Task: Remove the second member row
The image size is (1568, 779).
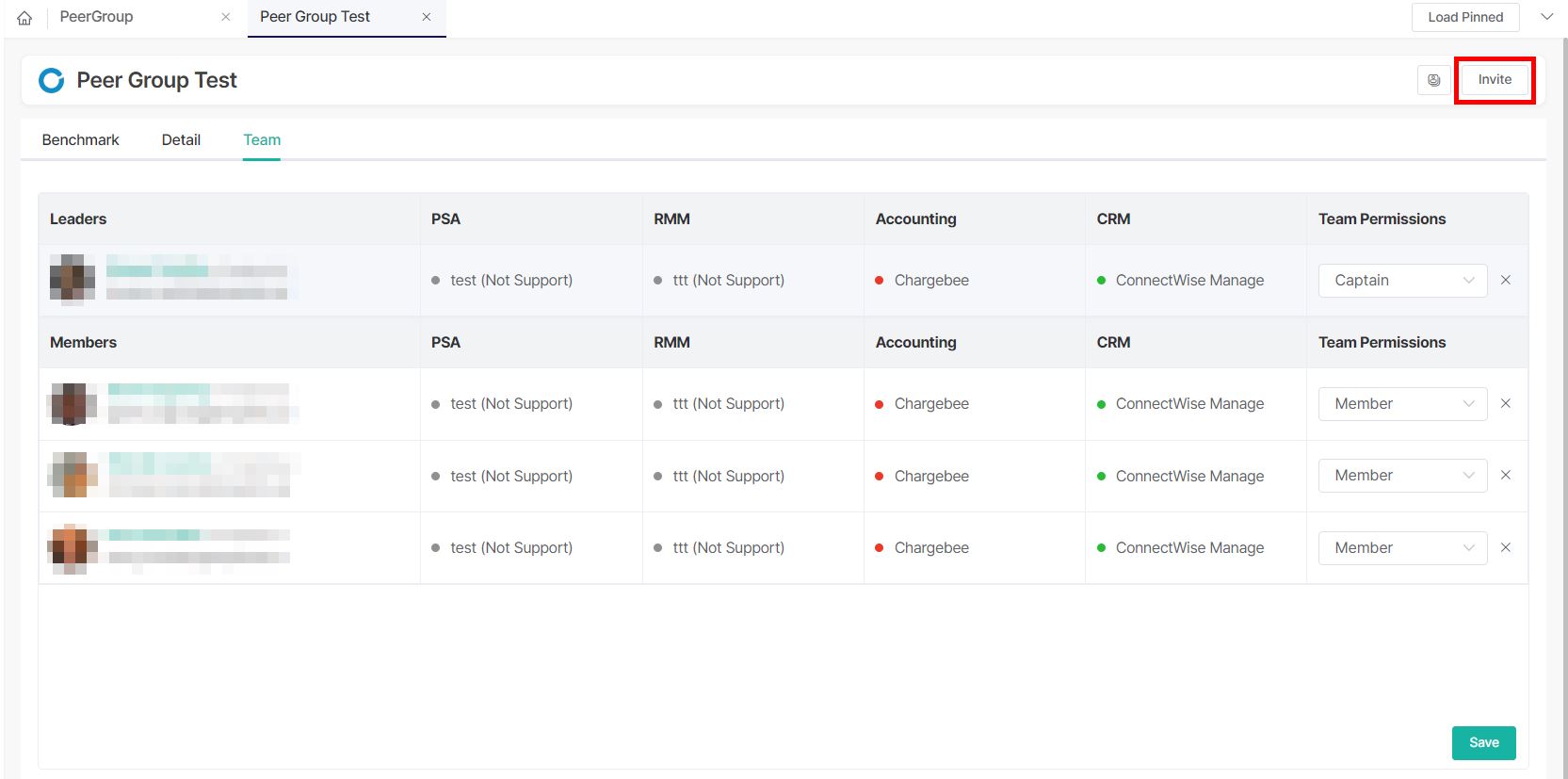Action: coord(1506,476)
